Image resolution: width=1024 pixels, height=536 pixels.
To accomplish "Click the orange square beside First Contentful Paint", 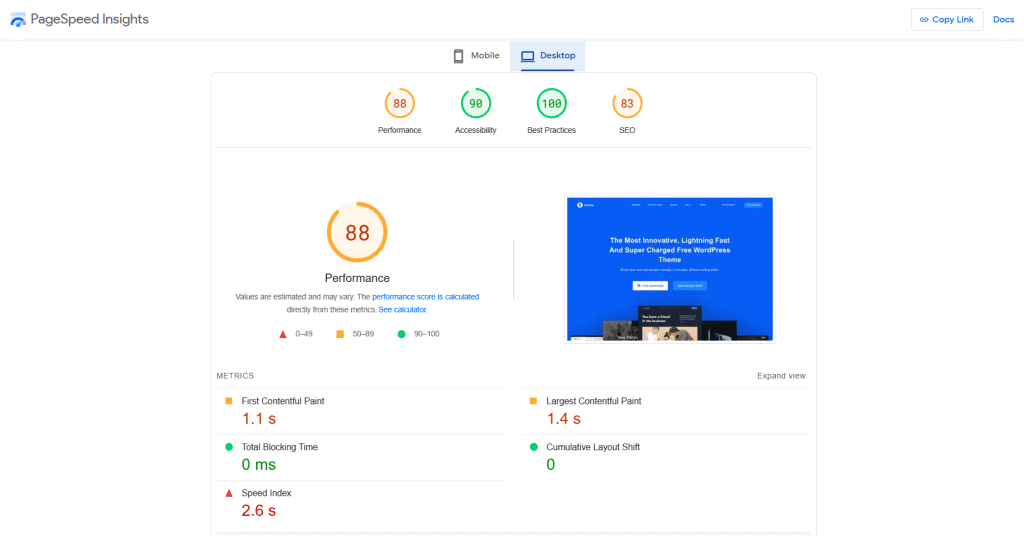I will coord(229,401).
